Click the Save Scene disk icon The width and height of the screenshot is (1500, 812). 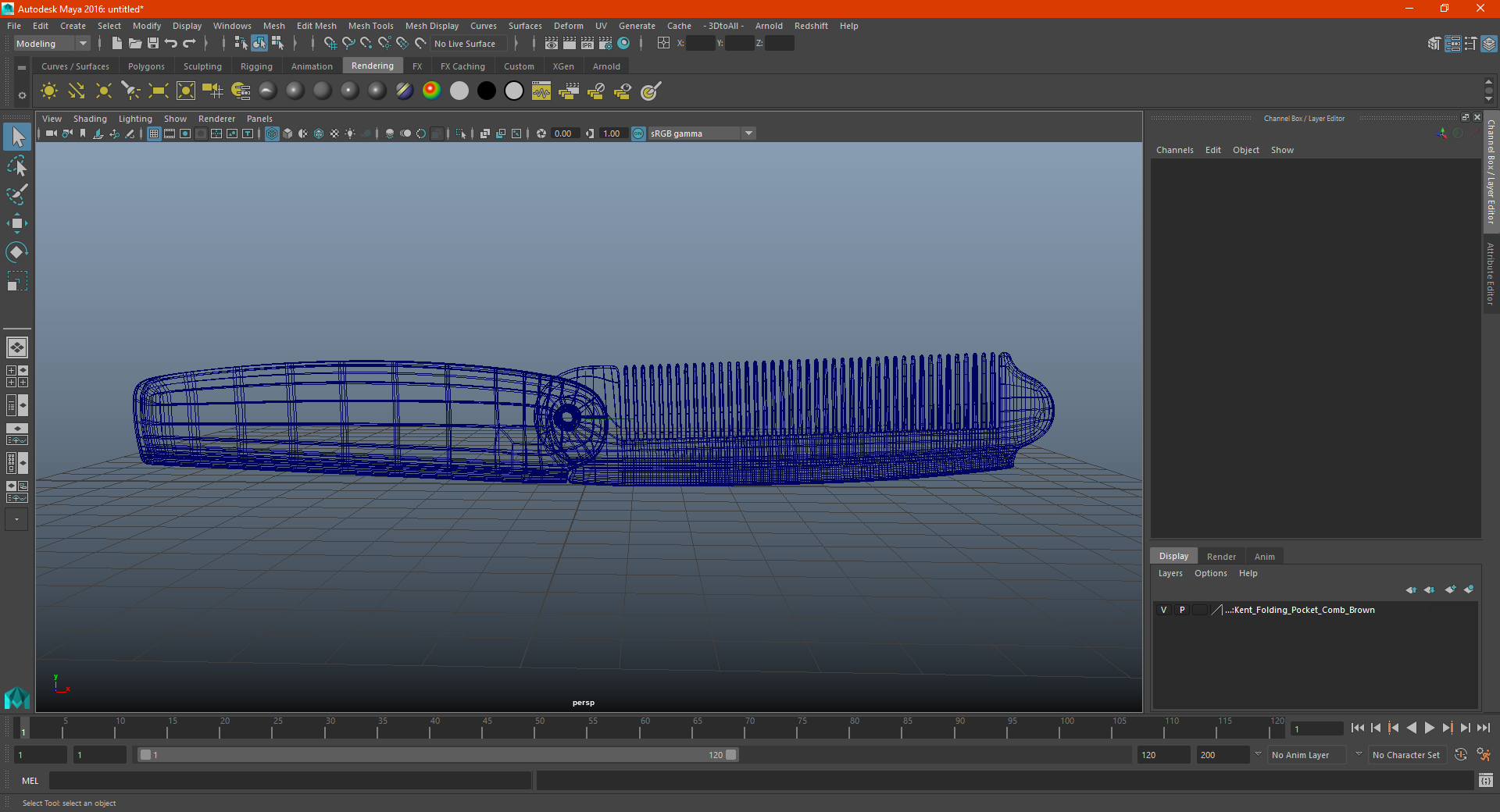click(x=153, y=44)
